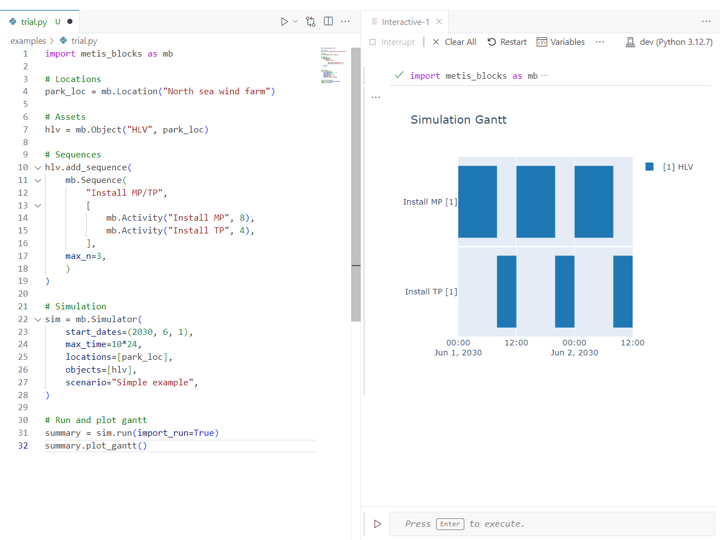Click 'scenario="Simple example",' line
The width and height of the screenshot is (720, 540).
pyautogui.click(x=132, y=382)
